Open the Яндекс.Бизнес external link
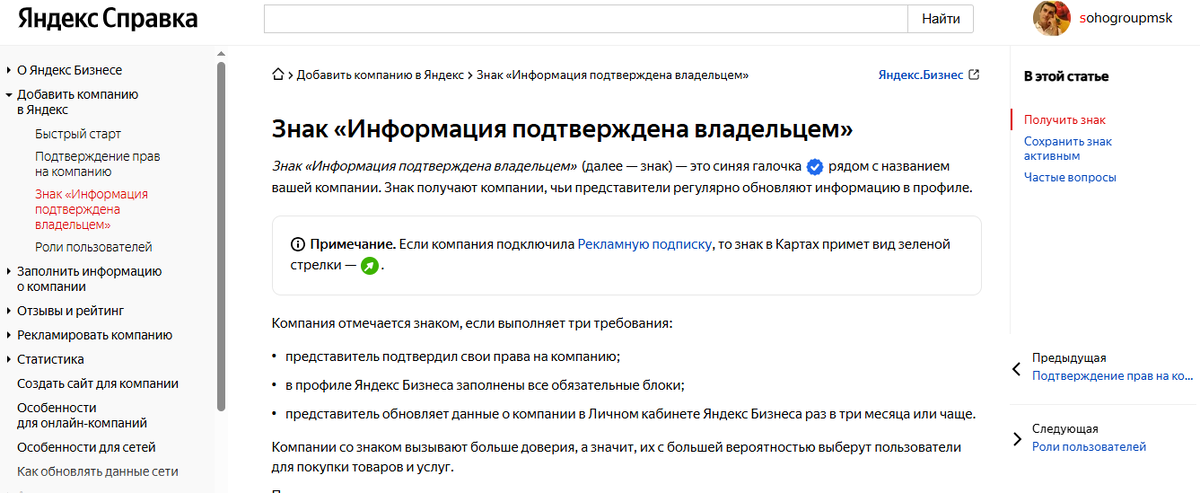 click(x=920, y=75)
